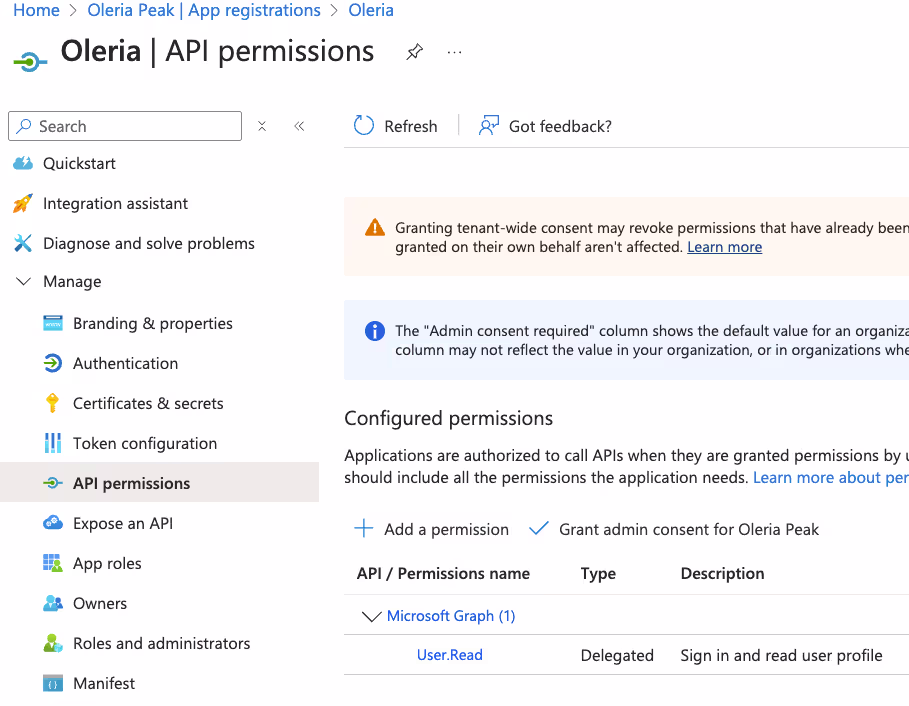Clear the sidebar search with X icon

click(x=262, y=126)
